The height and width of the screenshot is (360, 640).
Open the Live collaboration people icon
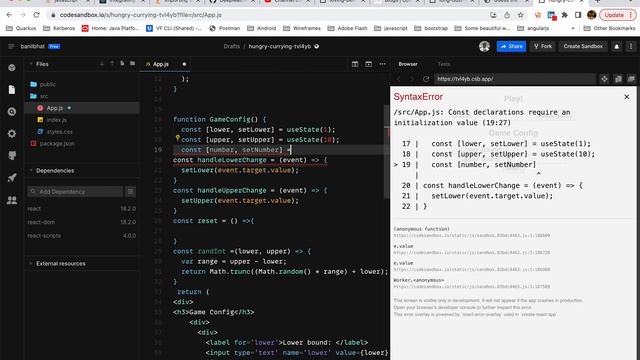12,200
